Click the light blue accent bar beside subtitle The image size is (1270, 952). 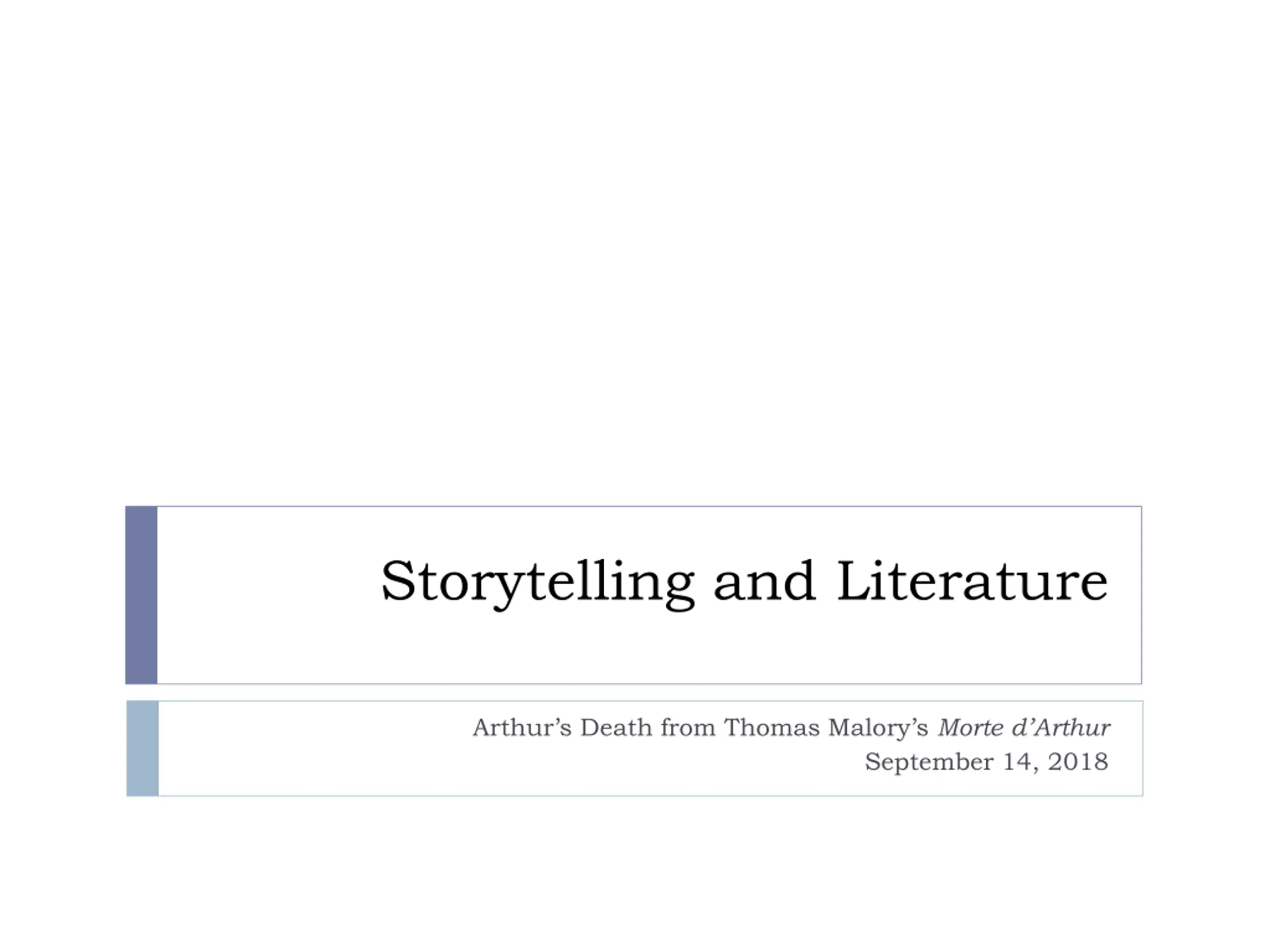tap(142, 748)
